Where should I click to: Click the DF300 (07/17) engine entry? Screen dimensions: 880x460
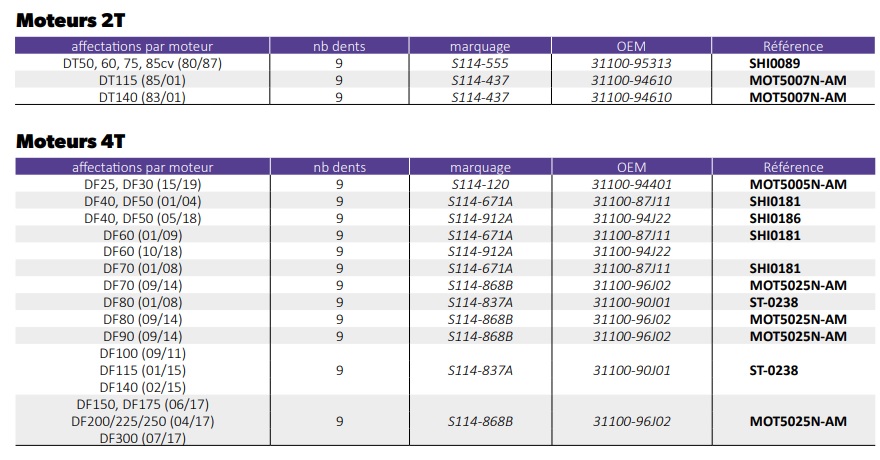pos(142,438)
